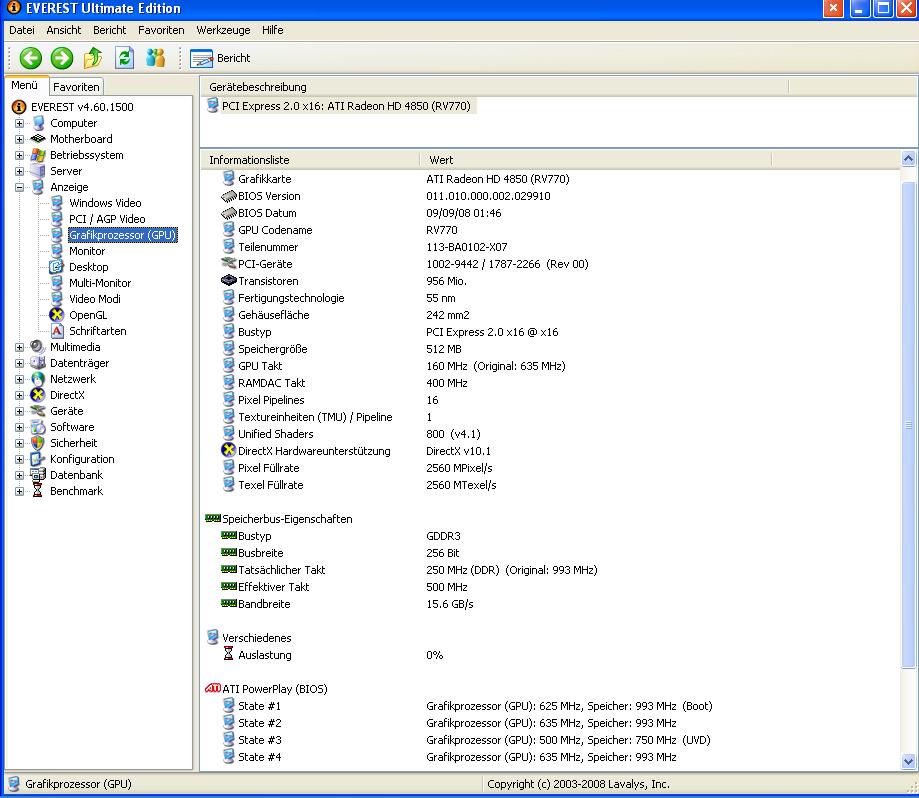Select PCI / AGP Video in the tree
Image resolution: width=919 pixels, height=798 pixels.
coord(107,219)
